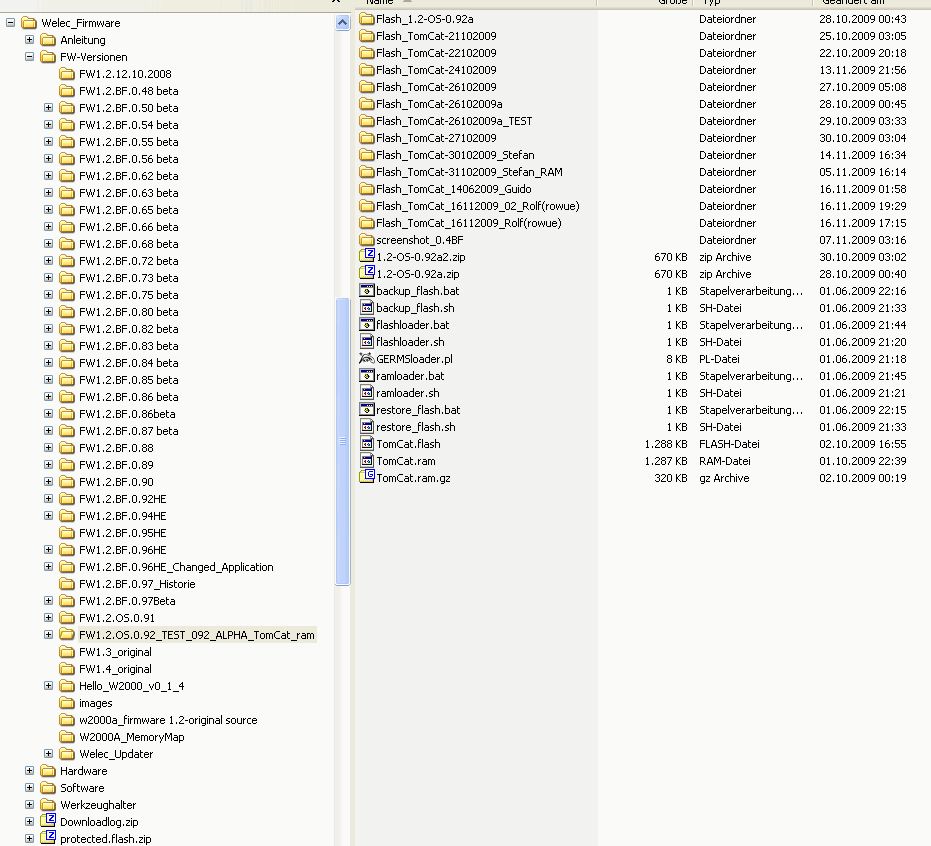Expand the FW1.2.BF.0.96HE_Changed_Application node
931x846 pixels.
tap(49, 566)
